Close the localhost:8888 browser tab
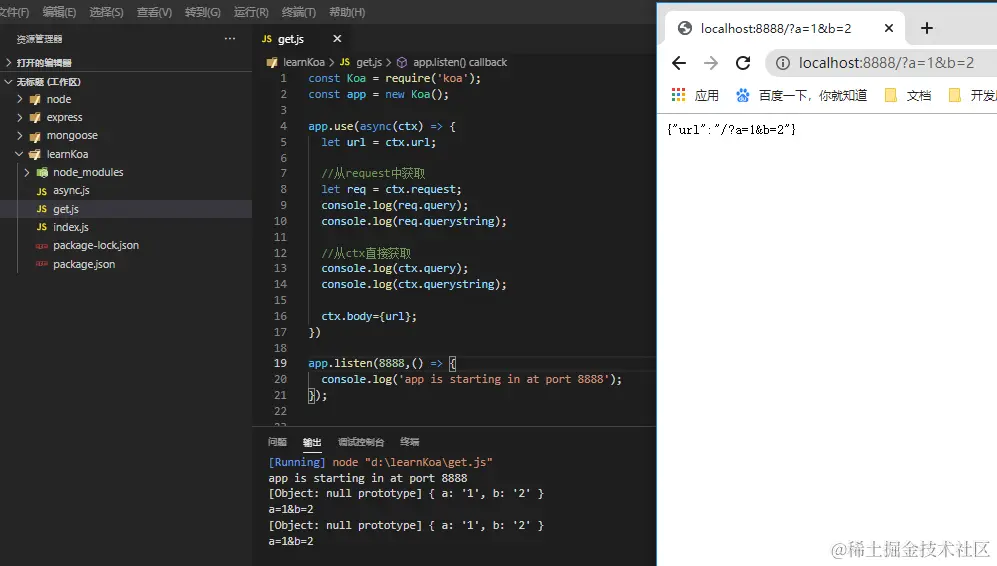 point(889,28)
